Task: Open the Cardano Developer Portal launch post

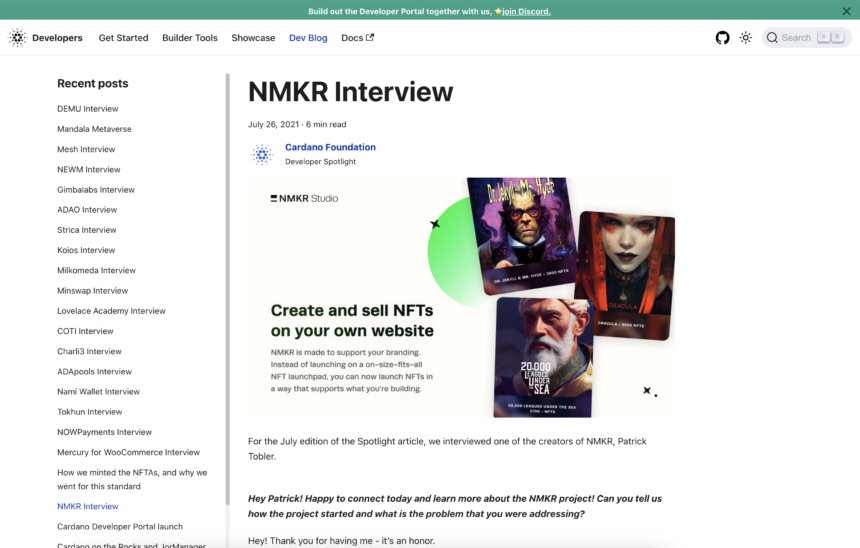Action: tap(120, 527)
